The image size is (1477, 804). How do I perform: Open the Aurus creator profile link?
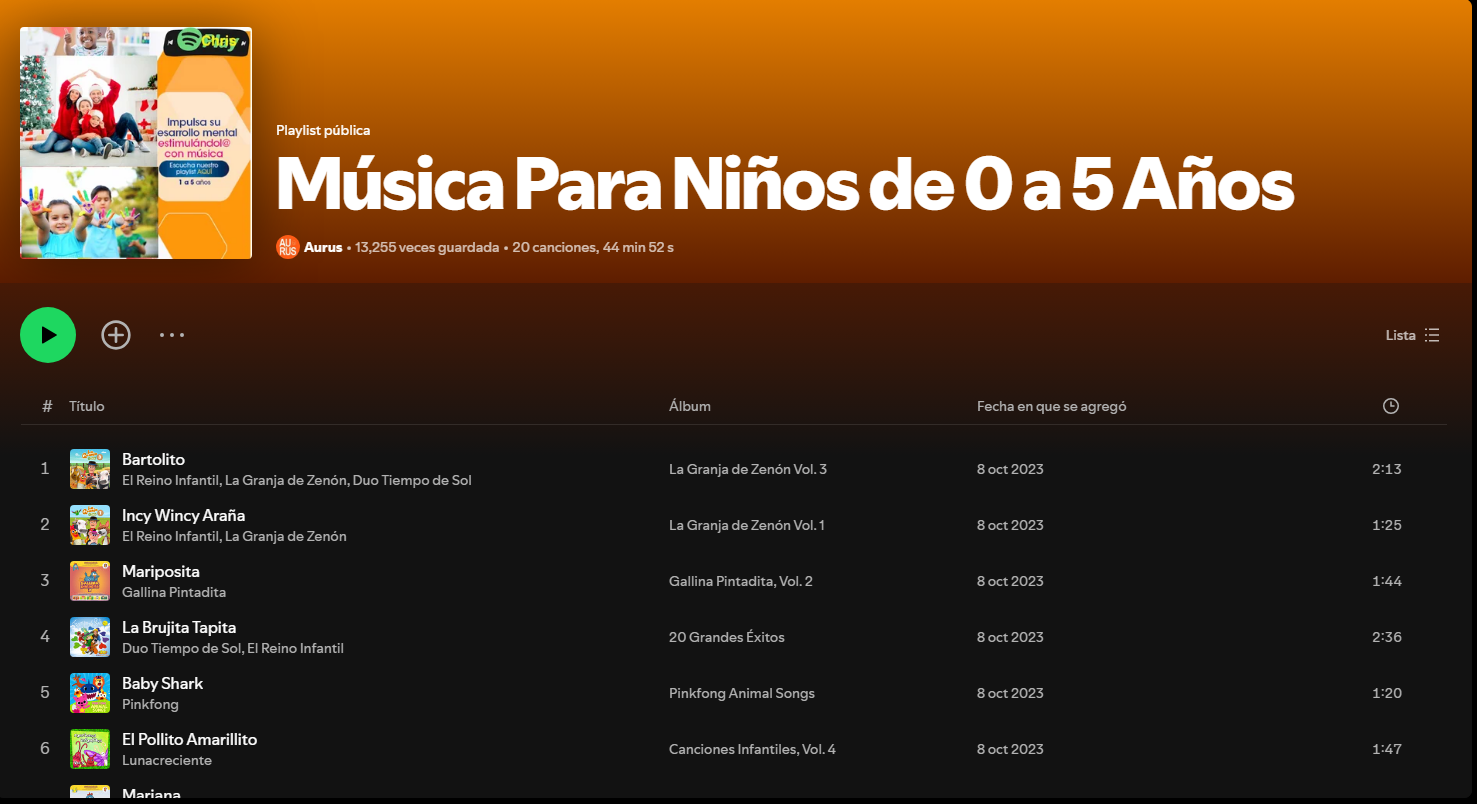pyautogui.click(x=323, y=247)
